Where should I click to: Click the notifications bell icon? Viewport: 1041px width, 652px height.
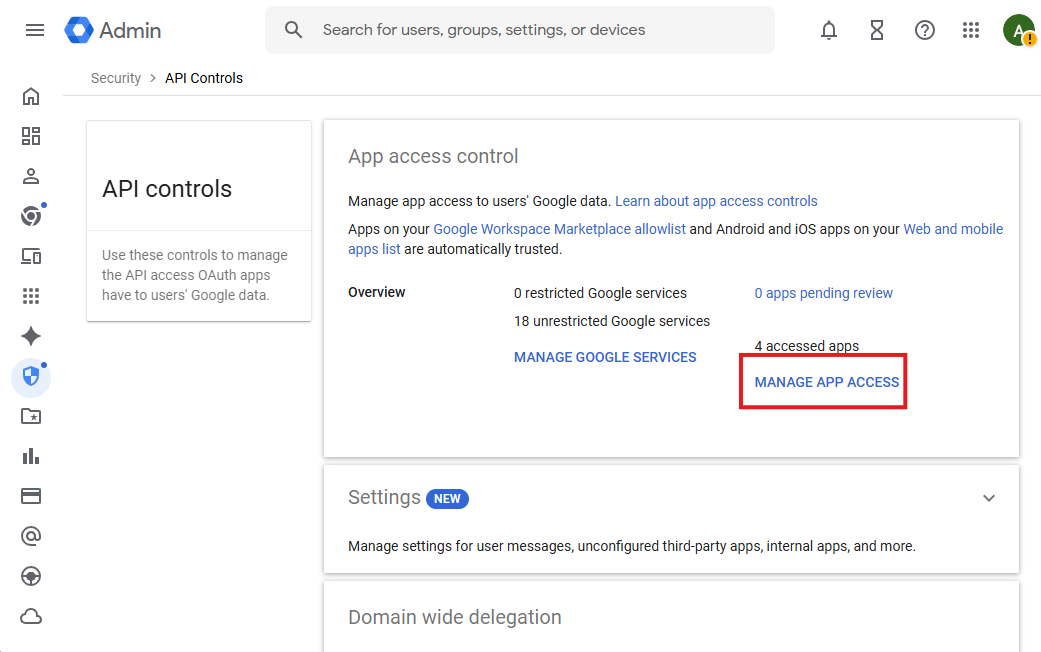point(829,30)
